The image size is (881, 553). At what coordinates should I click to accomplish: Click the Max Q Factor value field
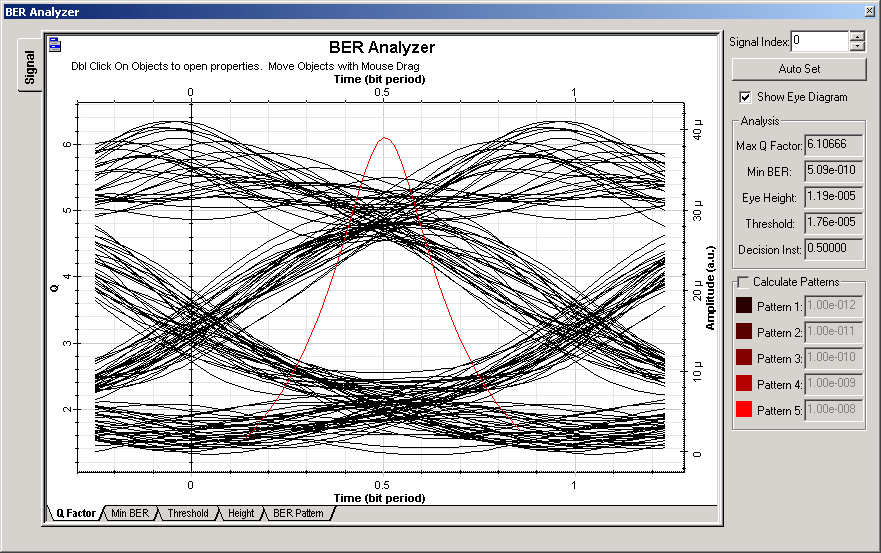(834, 146)
